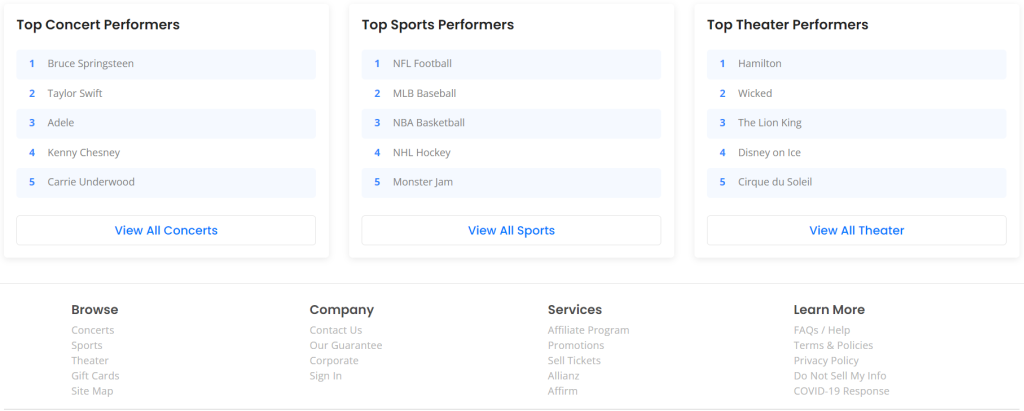The image size is (1024, 411).
Task: Click the View All Sports button
Action: click(x=511, y=230)
